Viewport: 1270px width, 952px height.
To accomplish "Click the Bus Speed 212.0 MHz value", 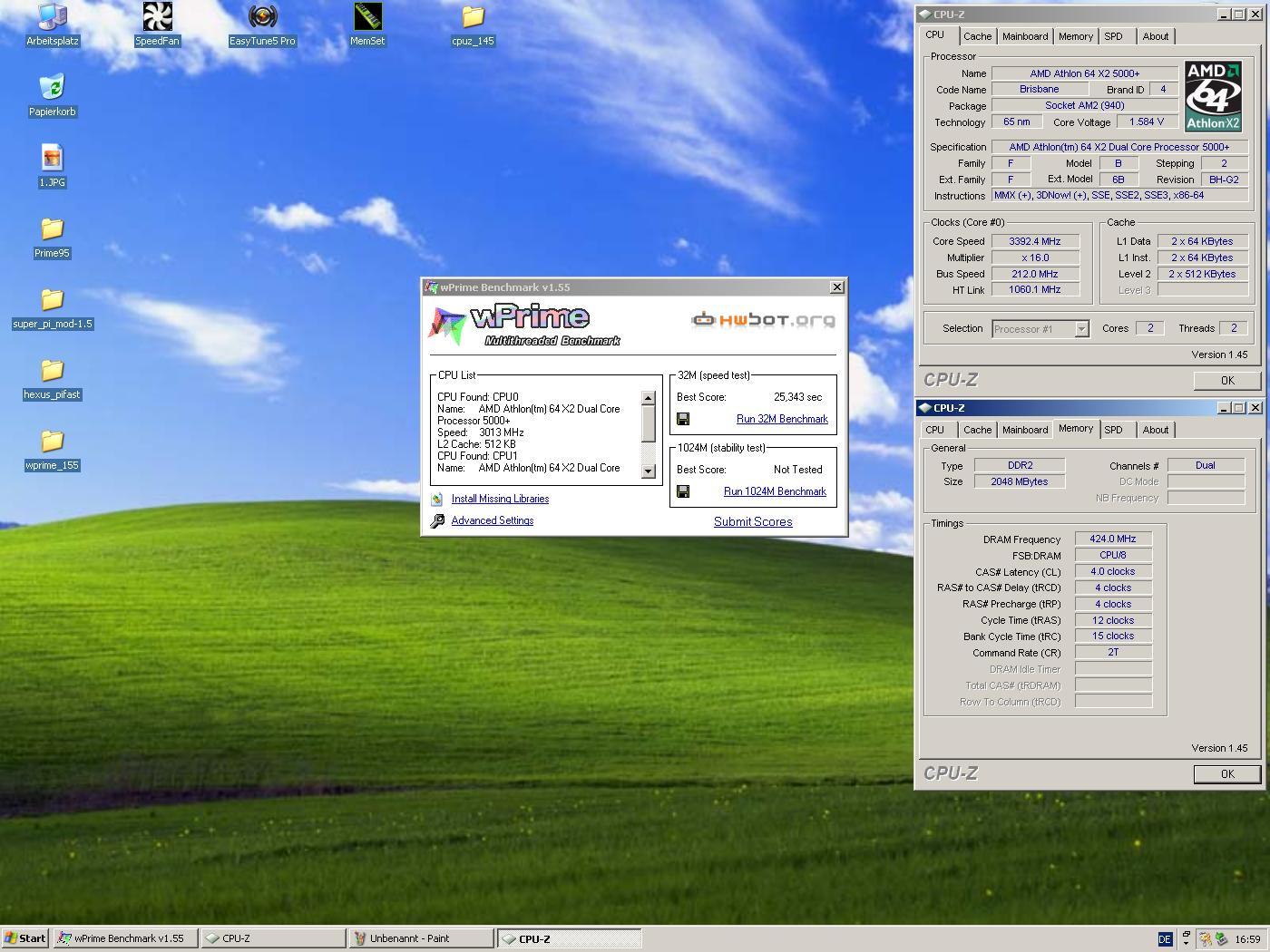I will tap(1035, 274).
